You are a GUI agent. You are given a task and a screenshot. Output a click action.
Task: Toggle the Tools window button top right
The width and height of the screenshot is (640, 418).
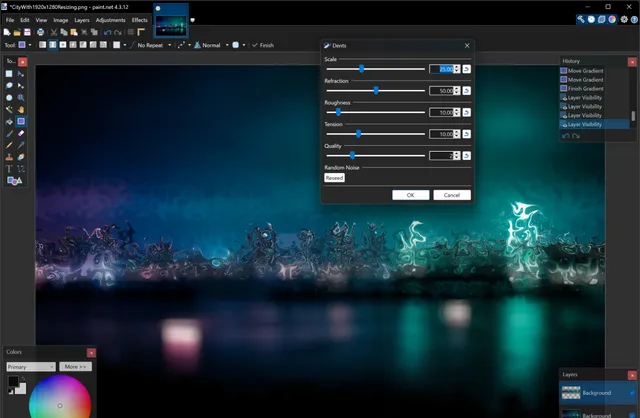coord(580,19)
